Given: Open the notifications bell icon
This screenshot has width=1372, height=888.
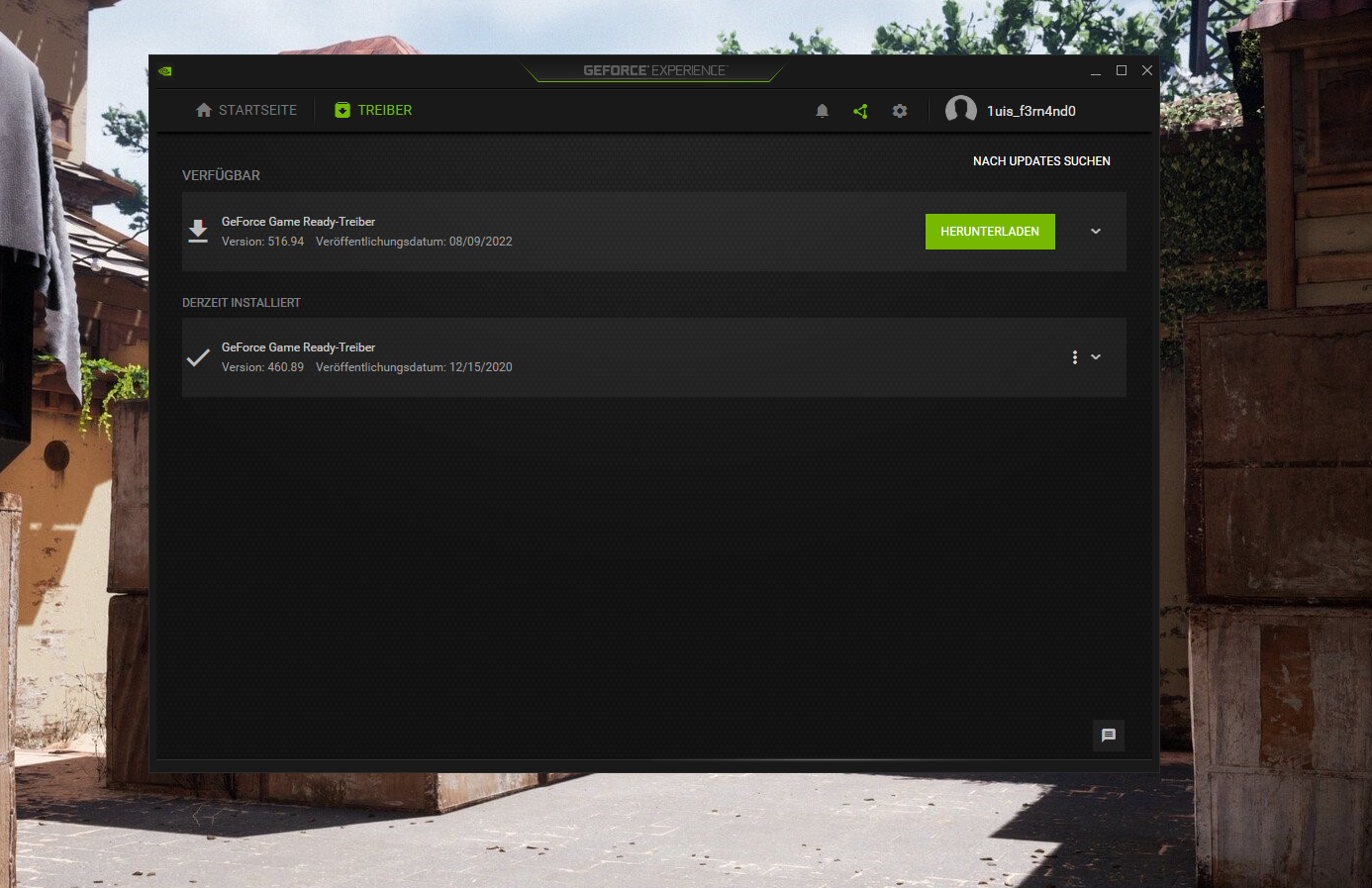Looking at the screenshot, I should (x=822, y=111).
